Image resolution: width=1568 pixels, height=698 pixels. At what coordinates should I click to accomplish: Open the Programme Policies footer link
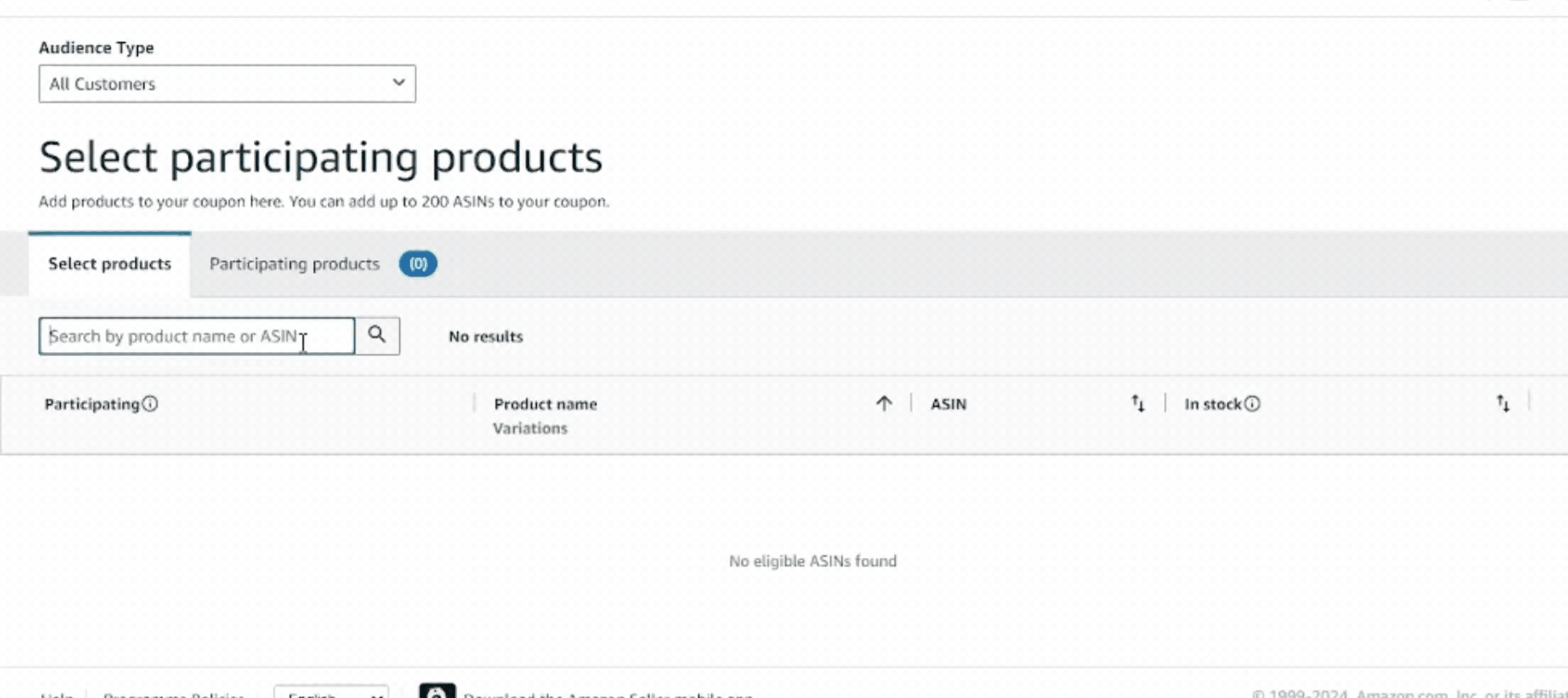(x=173, y=695)
